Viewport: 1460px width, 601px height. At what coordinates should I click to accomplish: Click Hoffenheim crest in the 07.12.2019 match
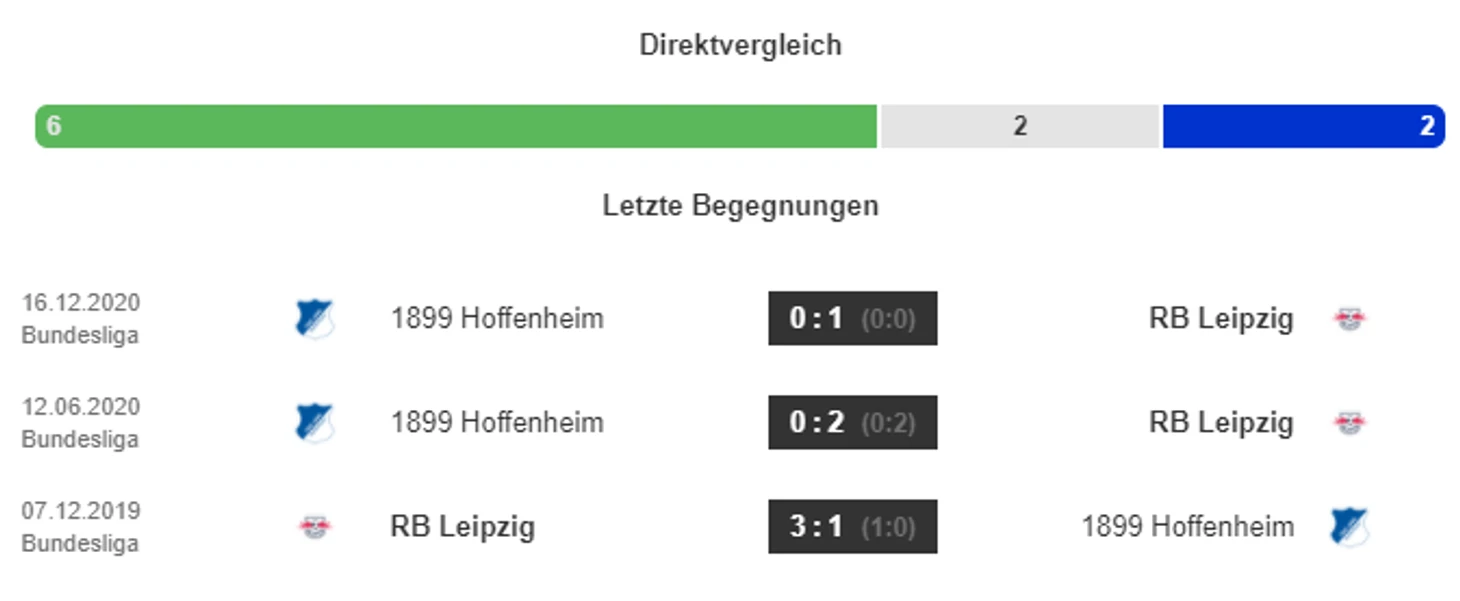pos(1349,527)
